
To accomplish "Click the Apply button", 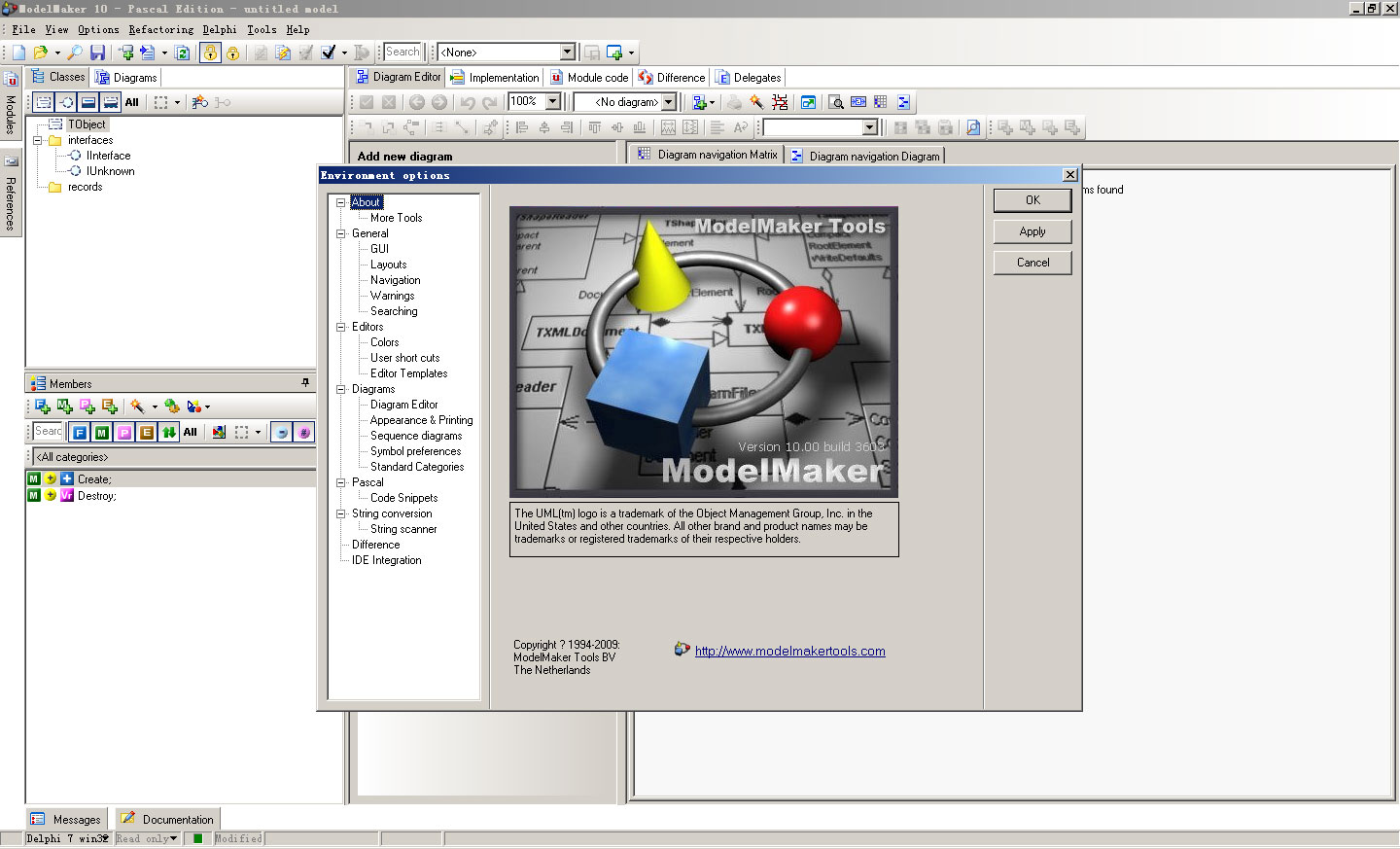I will (x=1032, y=231).
